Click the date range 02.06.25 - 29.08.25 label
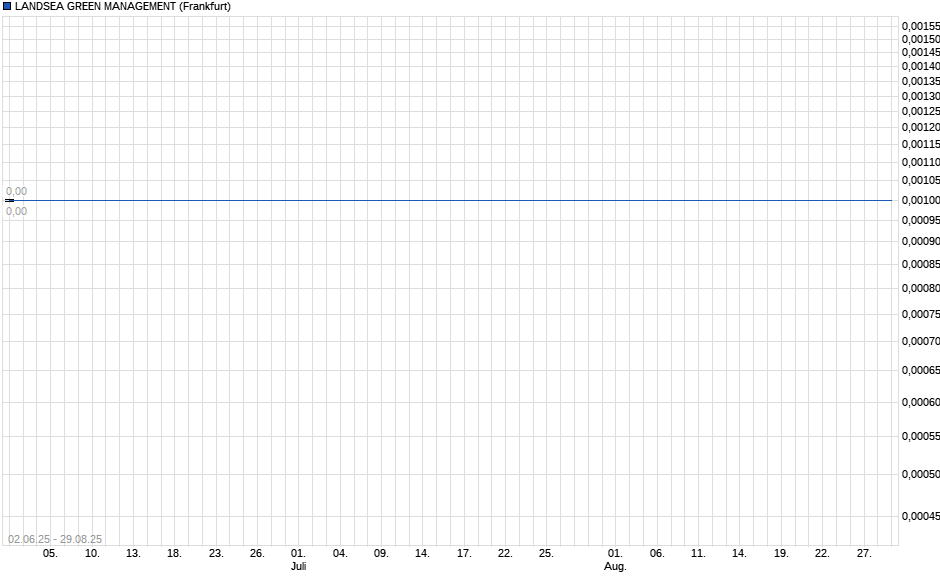The image size is (940, 579). [57, 538]
